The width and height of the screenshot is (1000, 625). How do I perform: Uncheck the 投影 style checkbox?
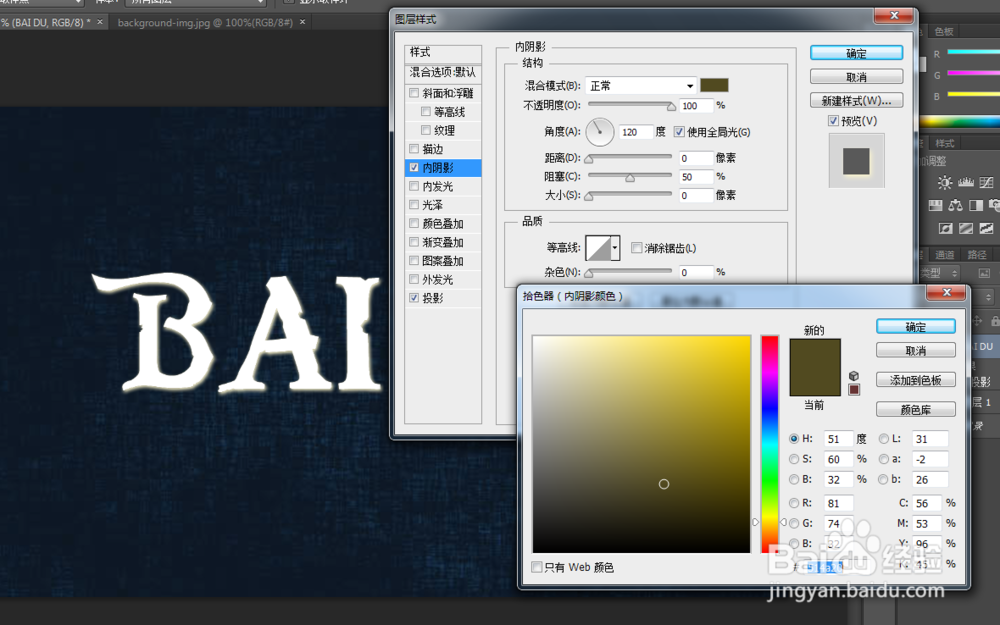(414, 298)
